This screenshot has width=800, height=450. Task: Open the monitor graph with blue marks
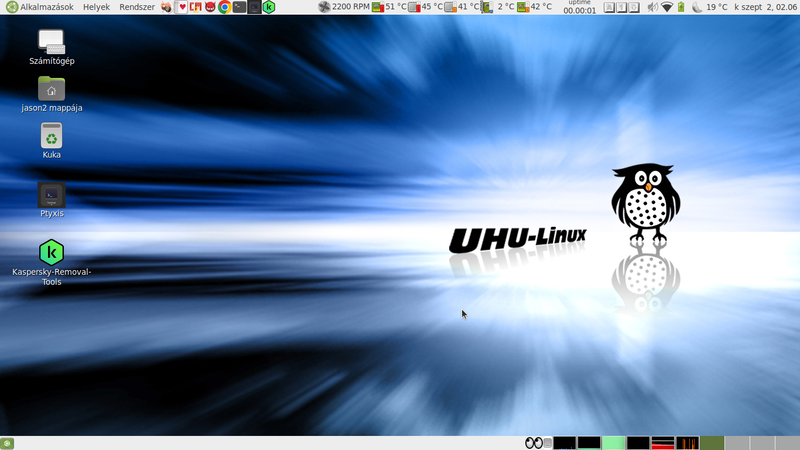pos(564,443)
